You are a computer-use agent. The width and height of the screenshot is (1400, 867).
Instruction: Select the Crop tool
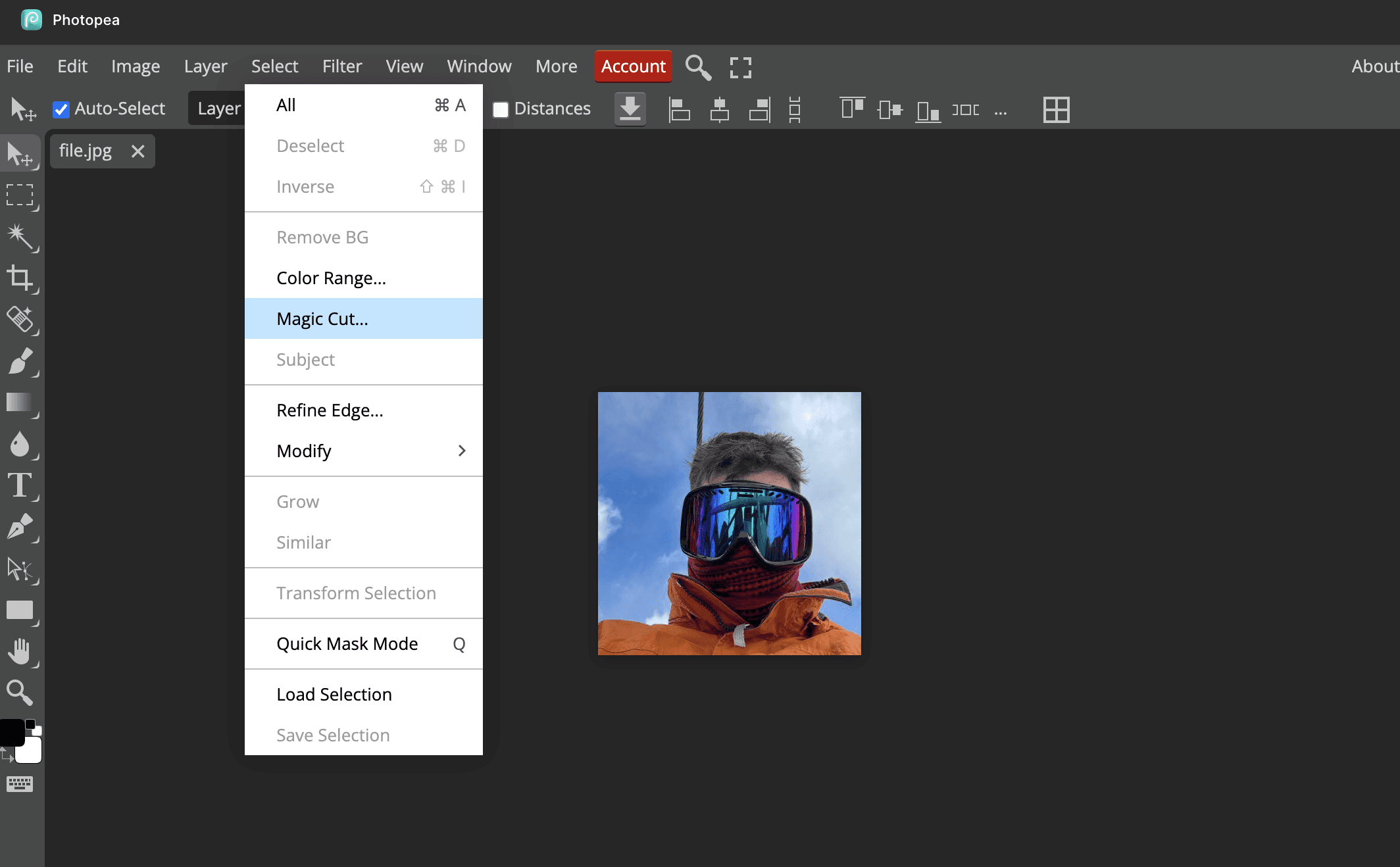click(20, 278)
